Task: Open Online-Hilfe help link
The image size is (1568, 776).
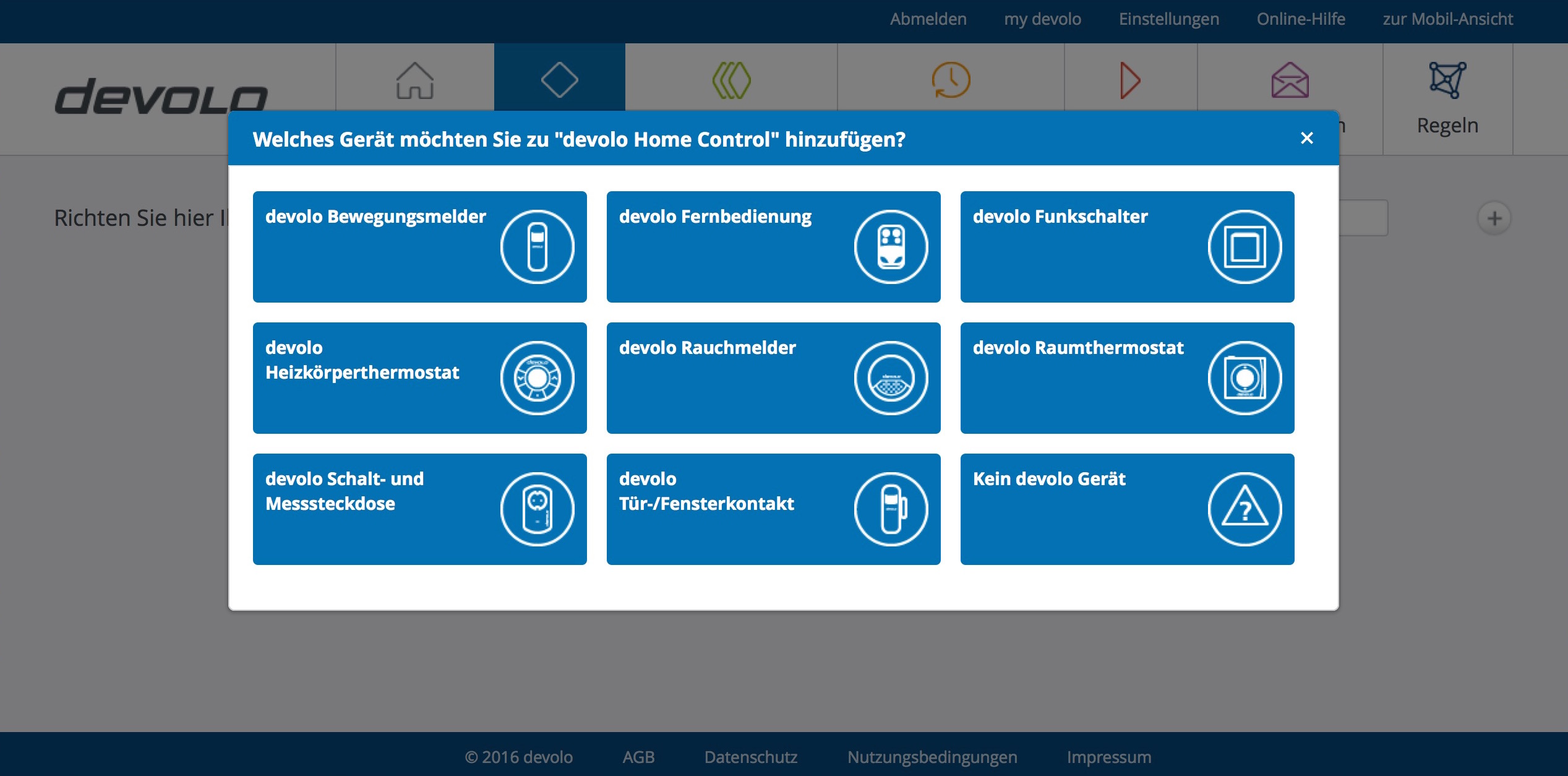Action: pos(1301,19)
